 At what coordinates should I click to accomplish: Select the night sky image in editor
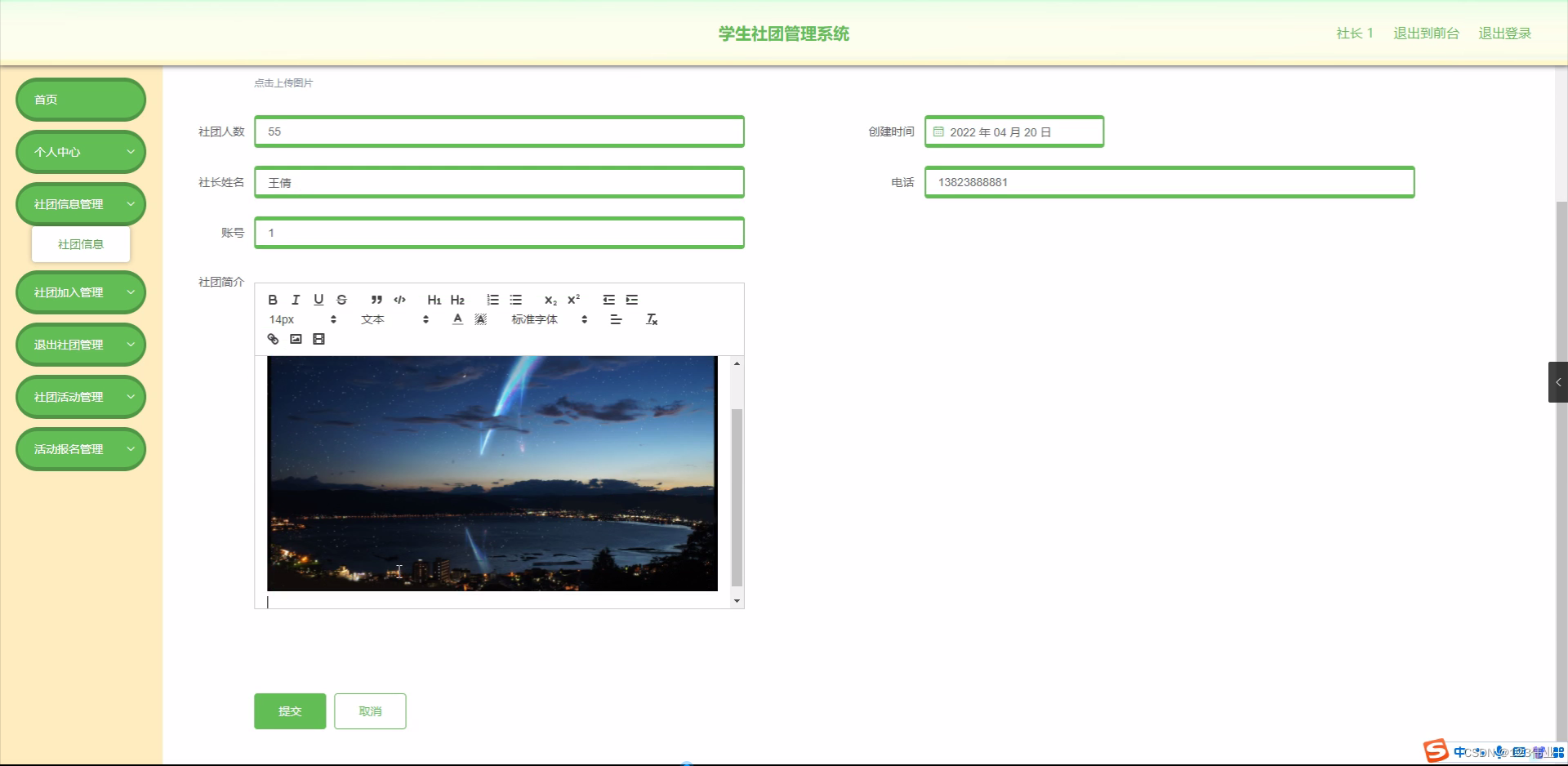coord(492,474)
